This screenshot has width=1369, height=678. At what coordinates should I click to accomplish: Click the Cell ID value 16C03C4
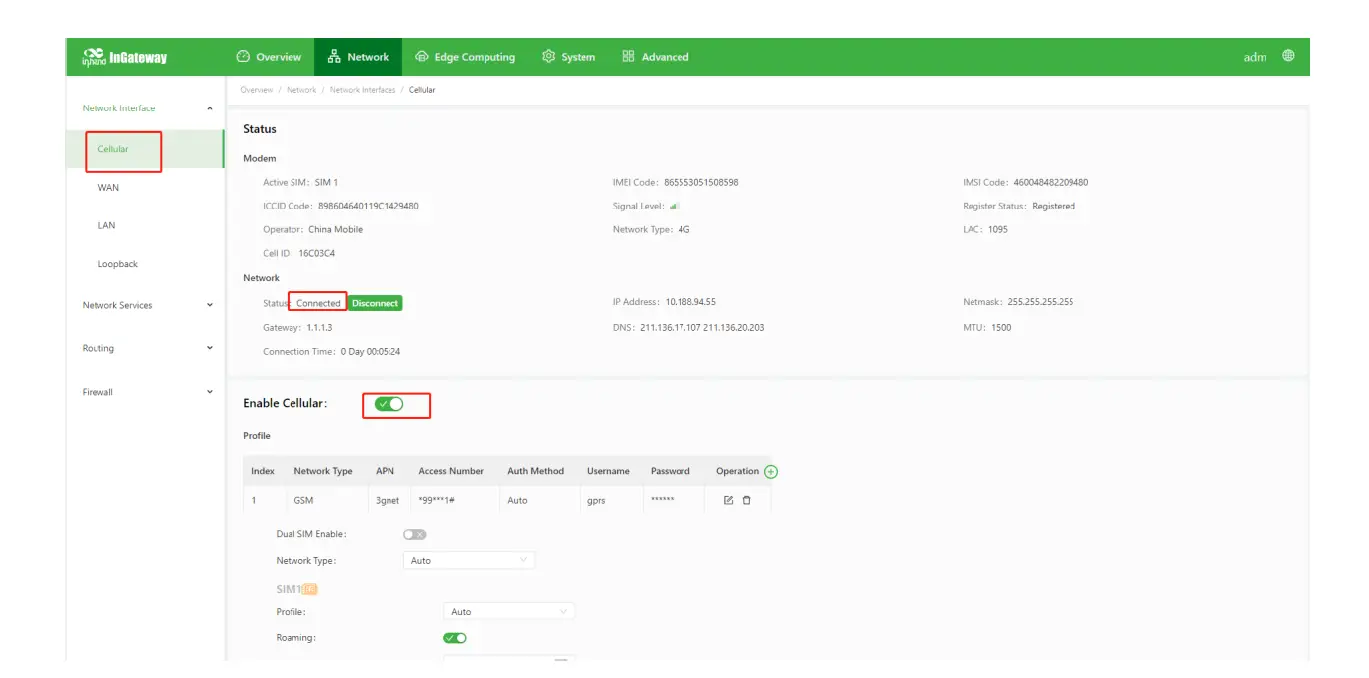(x=316, y=254)
